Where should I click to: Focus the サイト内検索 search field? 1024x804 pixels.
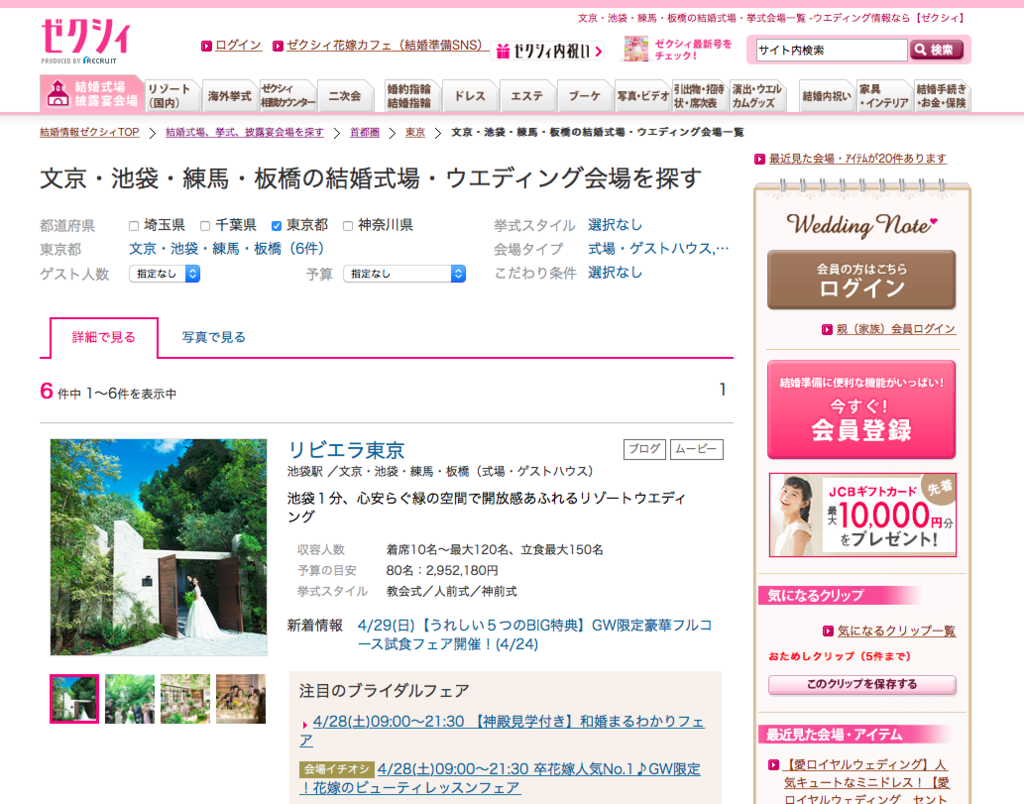(x=831, y=50)
